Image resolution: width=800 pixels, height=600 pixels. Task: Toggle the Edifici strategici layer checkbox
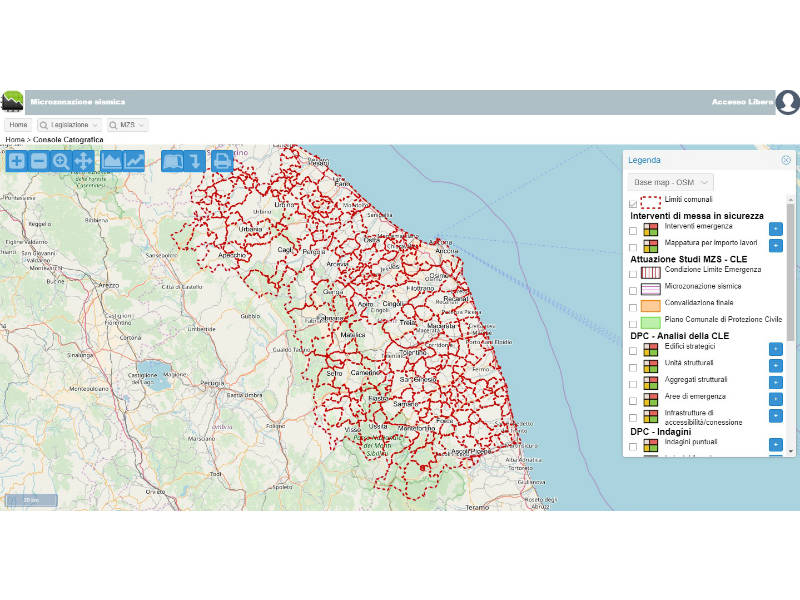coord(633,350)
